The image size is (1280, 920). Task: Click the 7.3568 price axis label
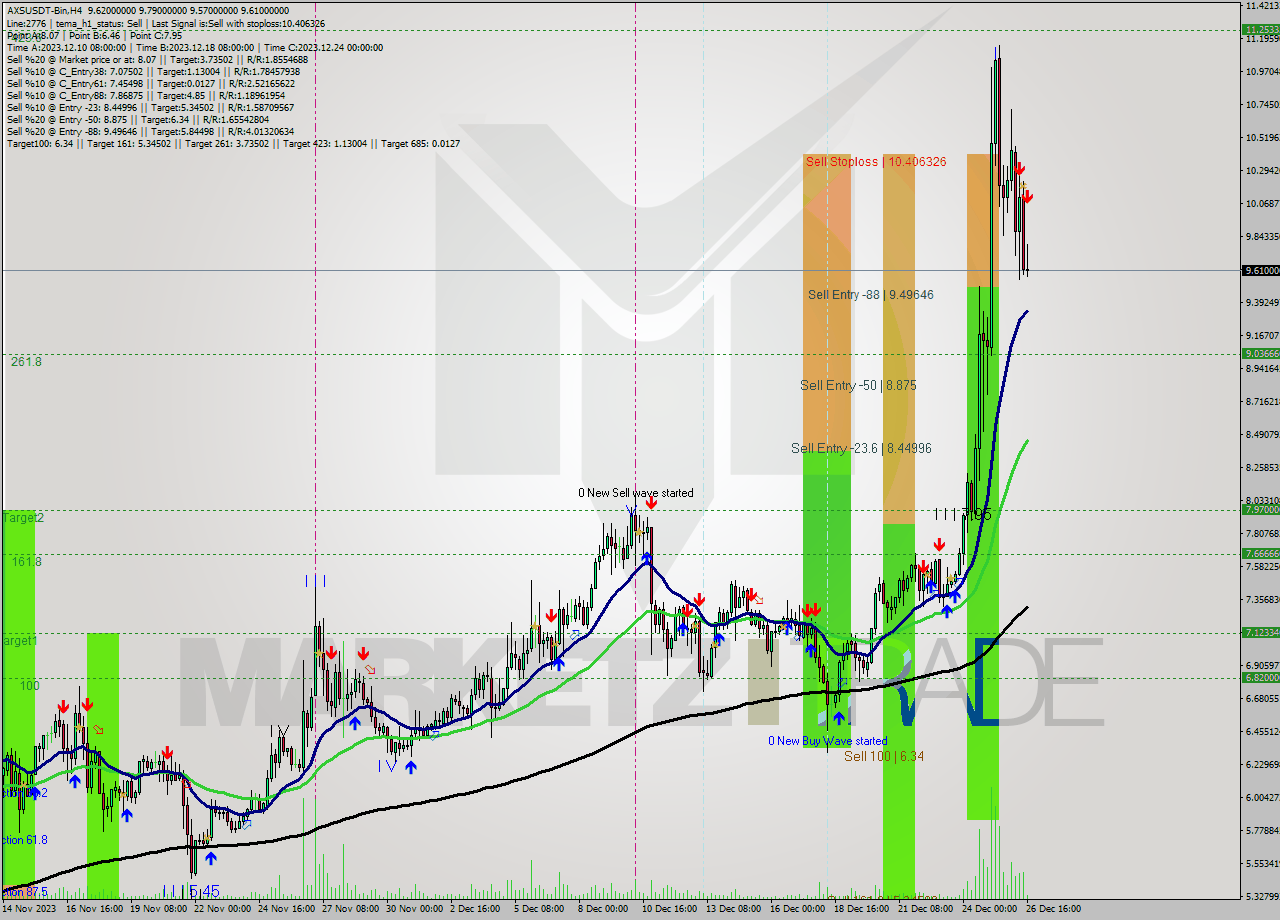(x=1260, y=600)
